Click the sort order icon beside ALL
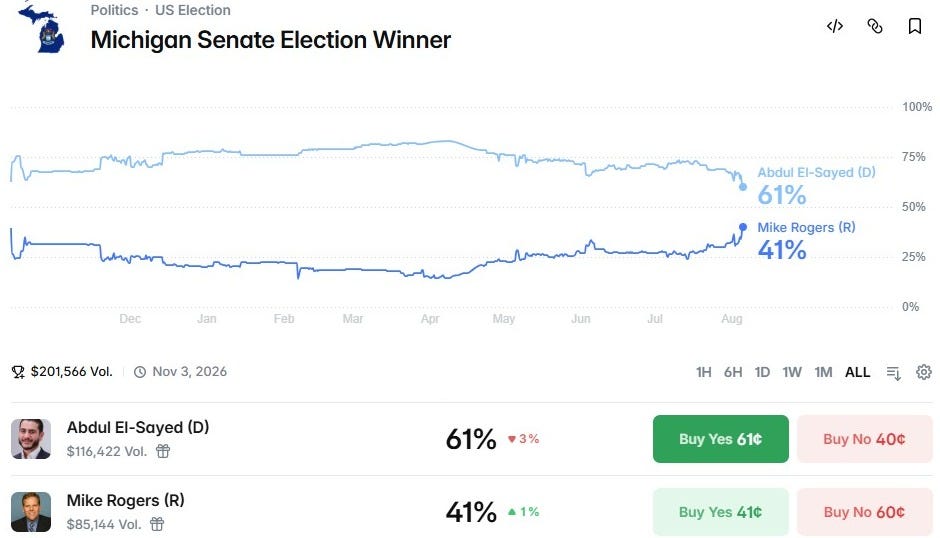The width and height of the screenshot is (940, 538). pos(893,372)
